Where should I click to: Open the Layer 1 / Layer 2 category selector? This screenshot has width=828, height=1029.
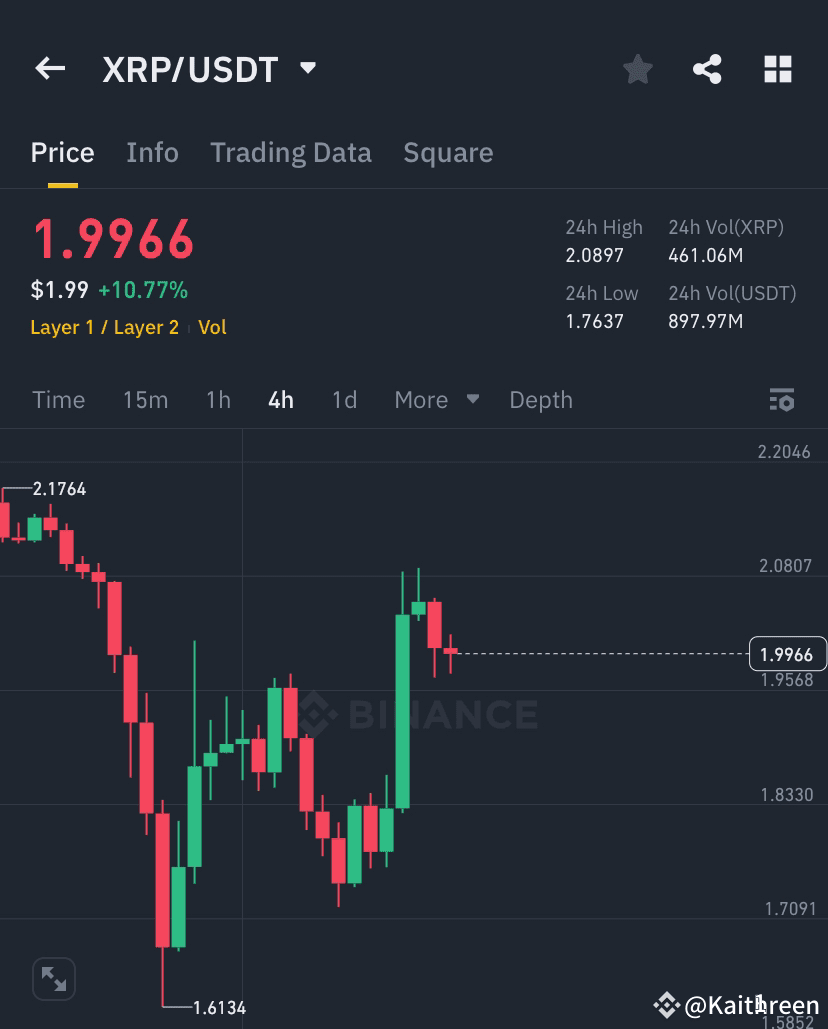[105, 326]
